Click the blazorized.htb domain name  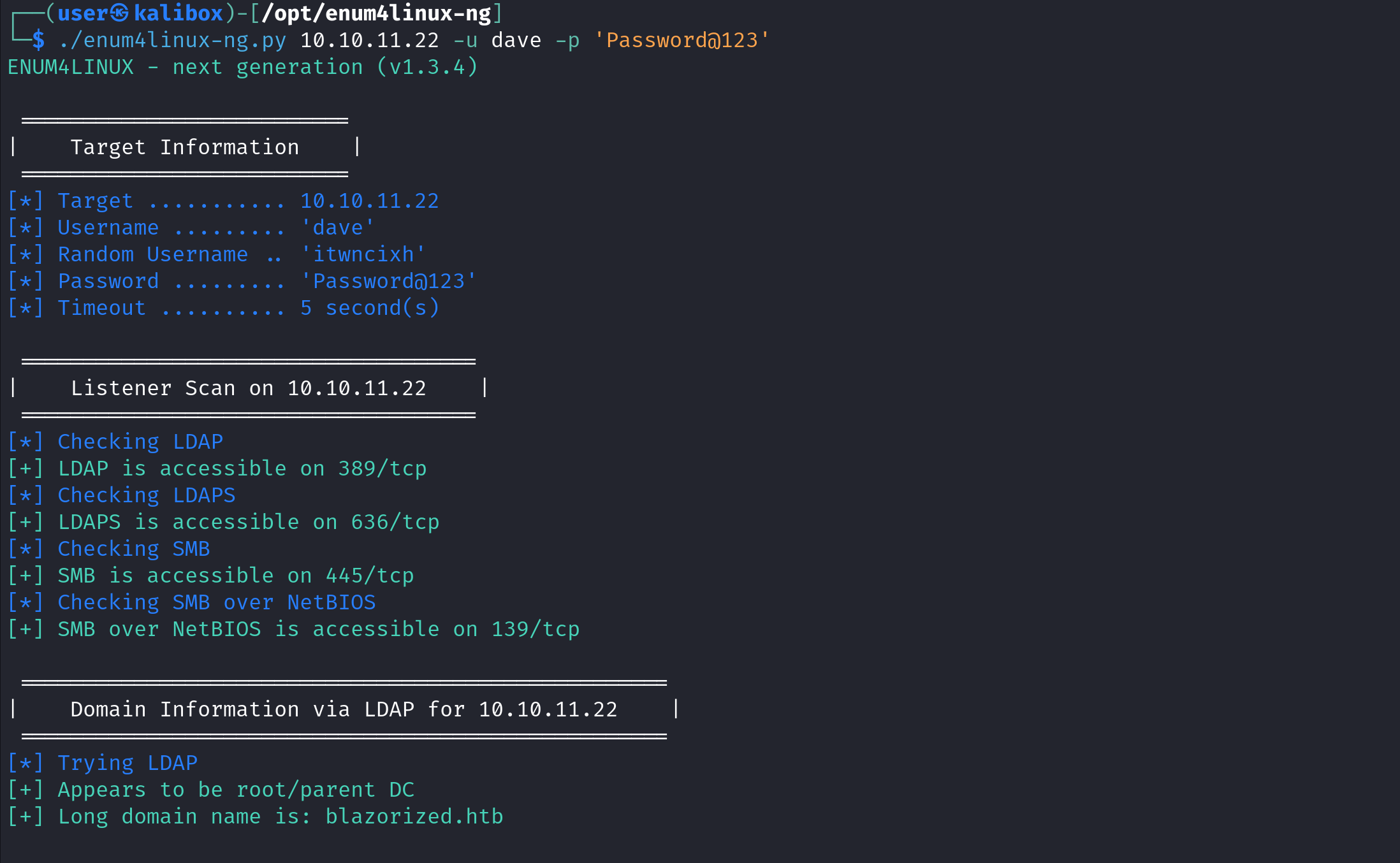[414, 816]
